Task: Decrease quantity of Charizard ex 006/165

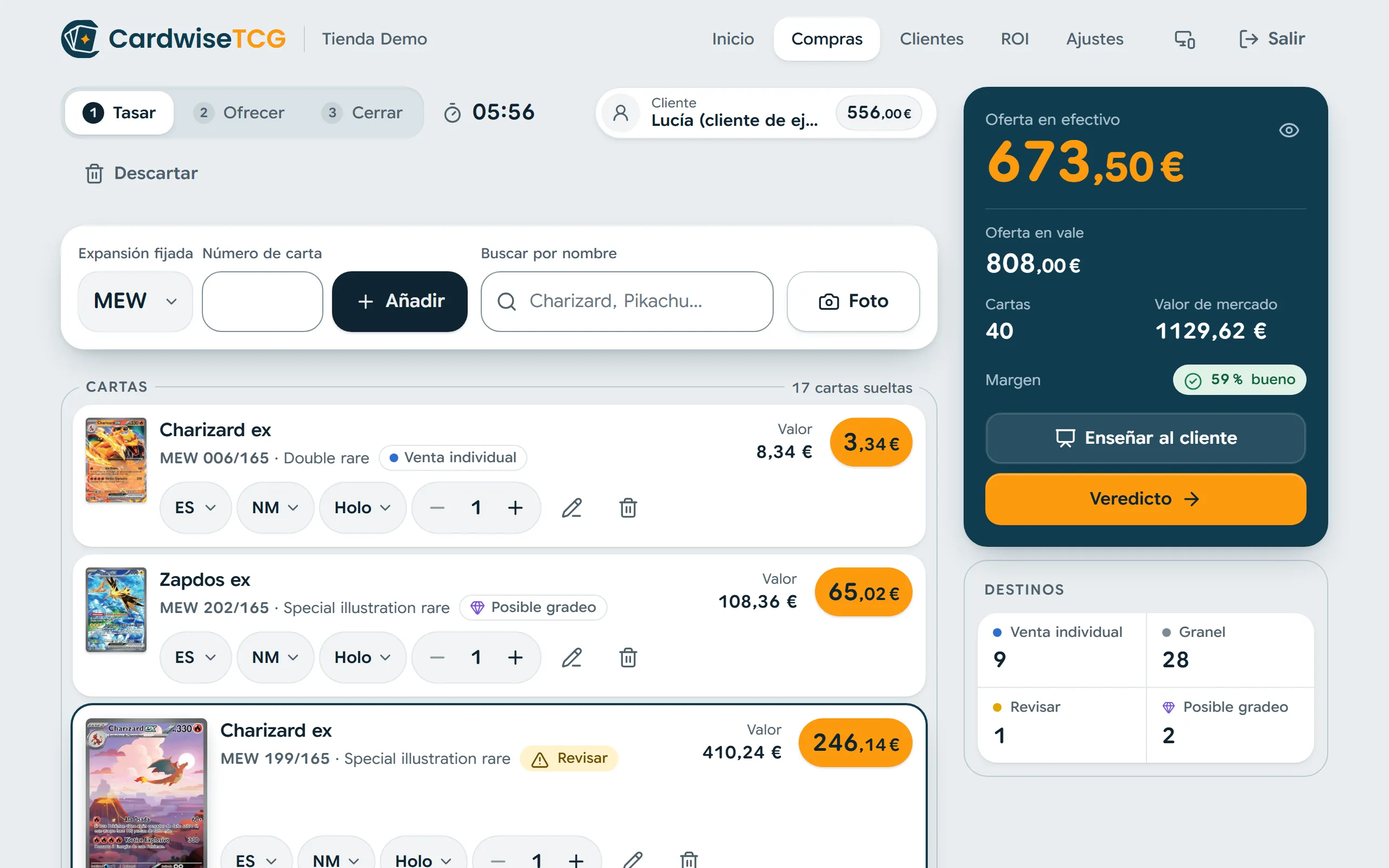Action: (x=437, y=507)
